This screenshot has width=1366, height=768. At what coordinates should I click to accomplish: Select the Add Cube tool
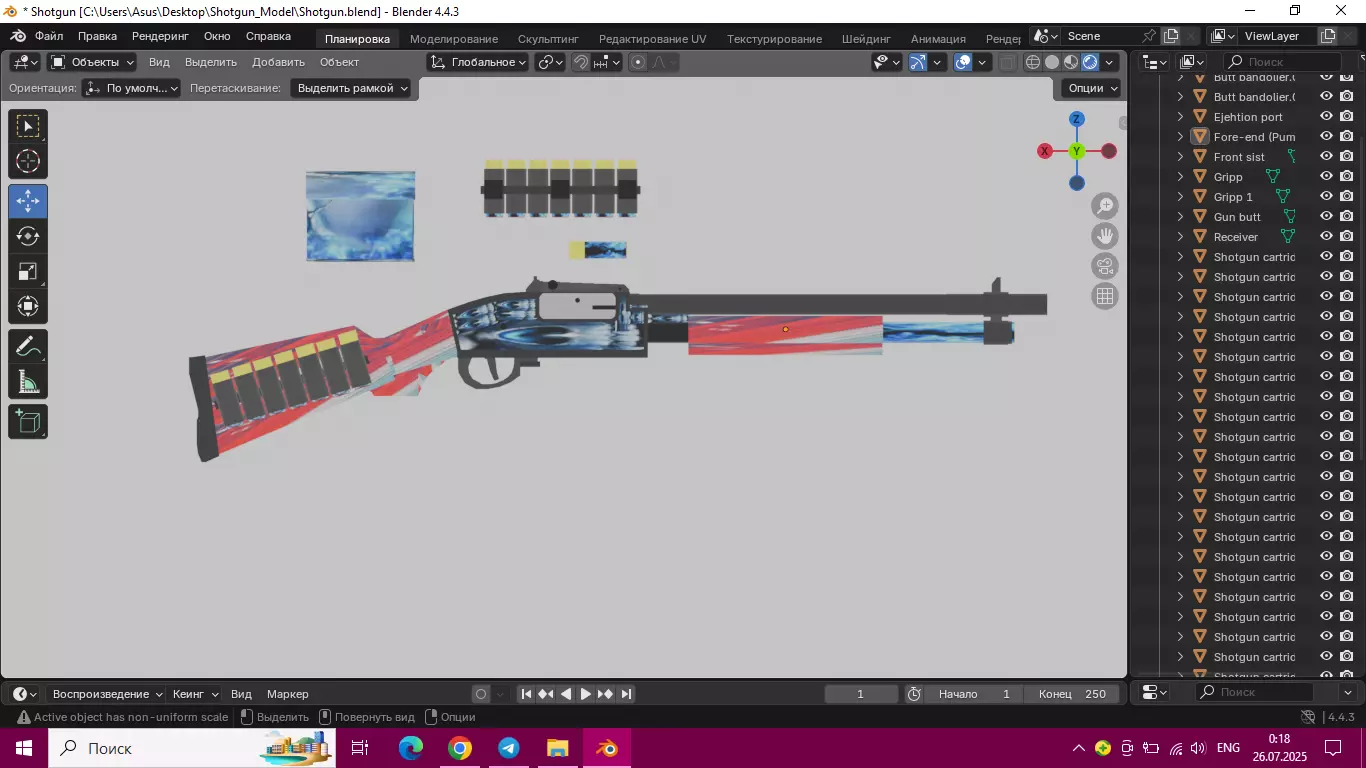coord(28,422)
